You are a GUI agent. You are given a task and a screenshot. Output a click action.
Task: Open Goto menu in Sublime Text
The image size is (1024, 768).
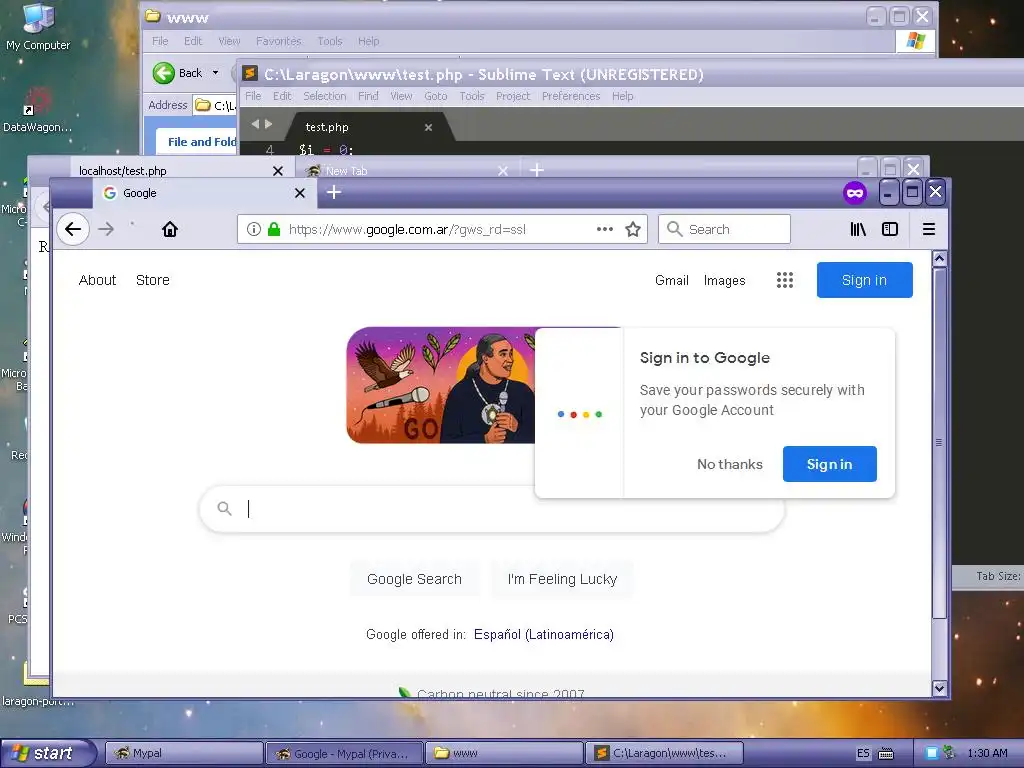click(436, 96)
